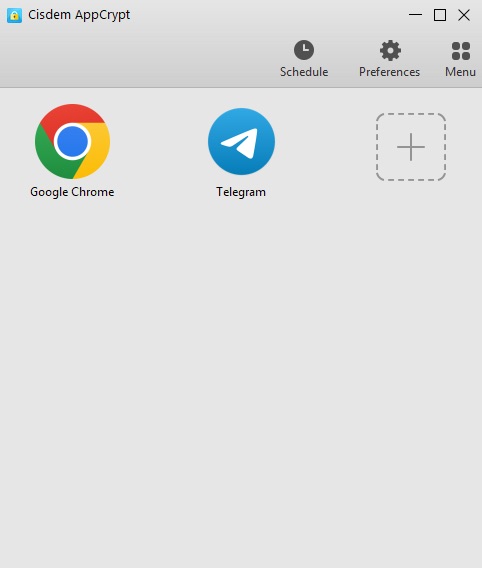Click the Telegram label text

241,192
